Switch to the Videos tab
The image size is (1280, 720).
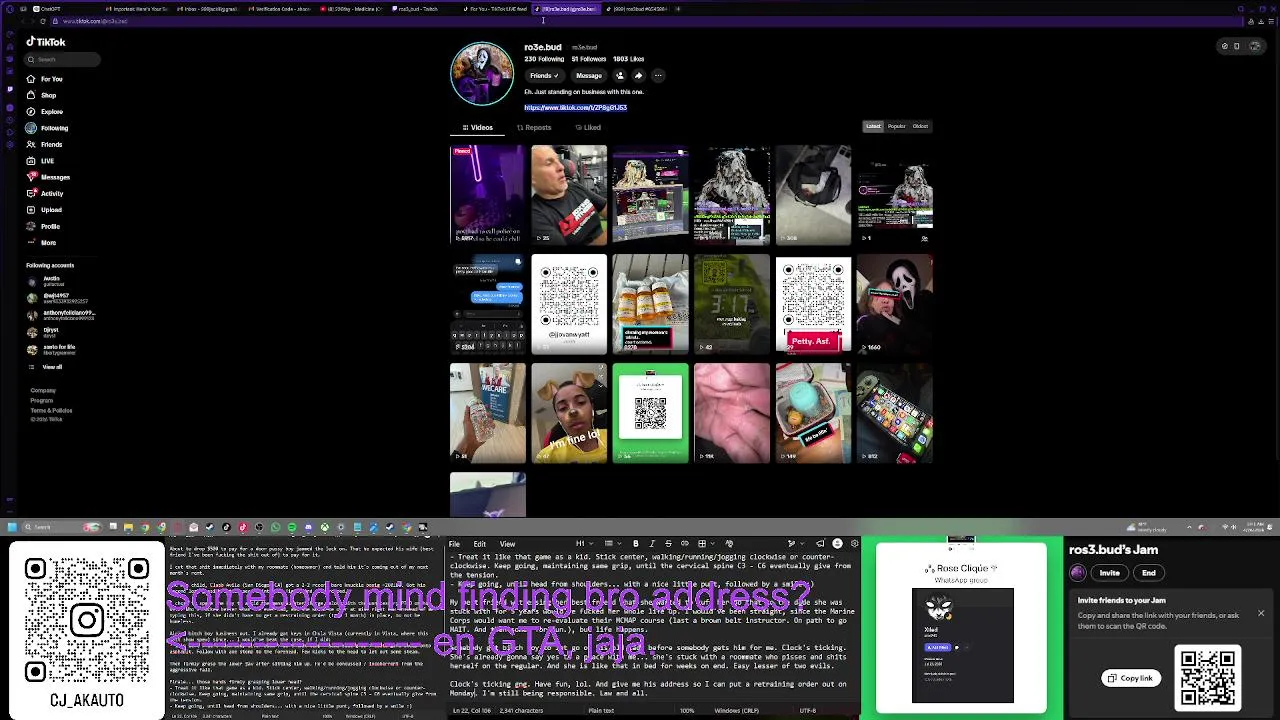[x=477, y=127]
